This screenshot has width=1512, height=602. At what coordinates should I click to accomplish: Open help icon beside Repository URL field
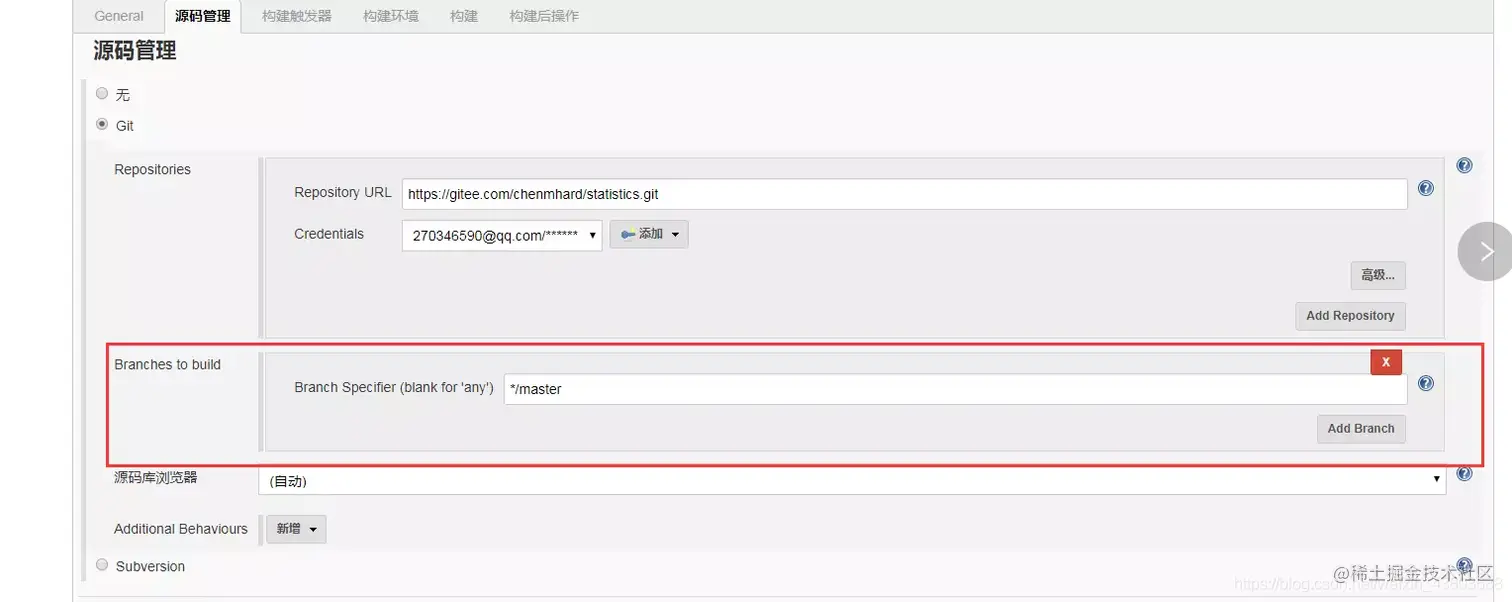1426,188
